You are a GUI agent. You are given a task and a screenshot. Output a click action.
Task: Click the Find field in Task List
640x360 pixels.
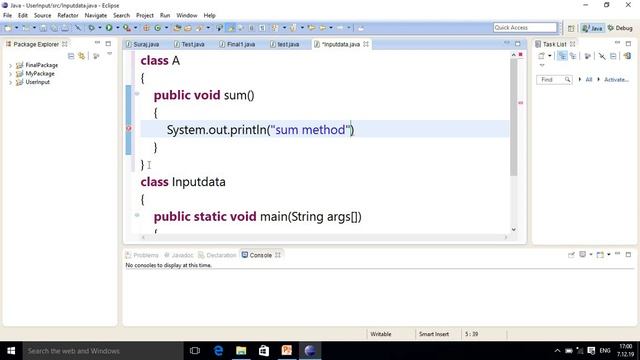click(553, 80)
